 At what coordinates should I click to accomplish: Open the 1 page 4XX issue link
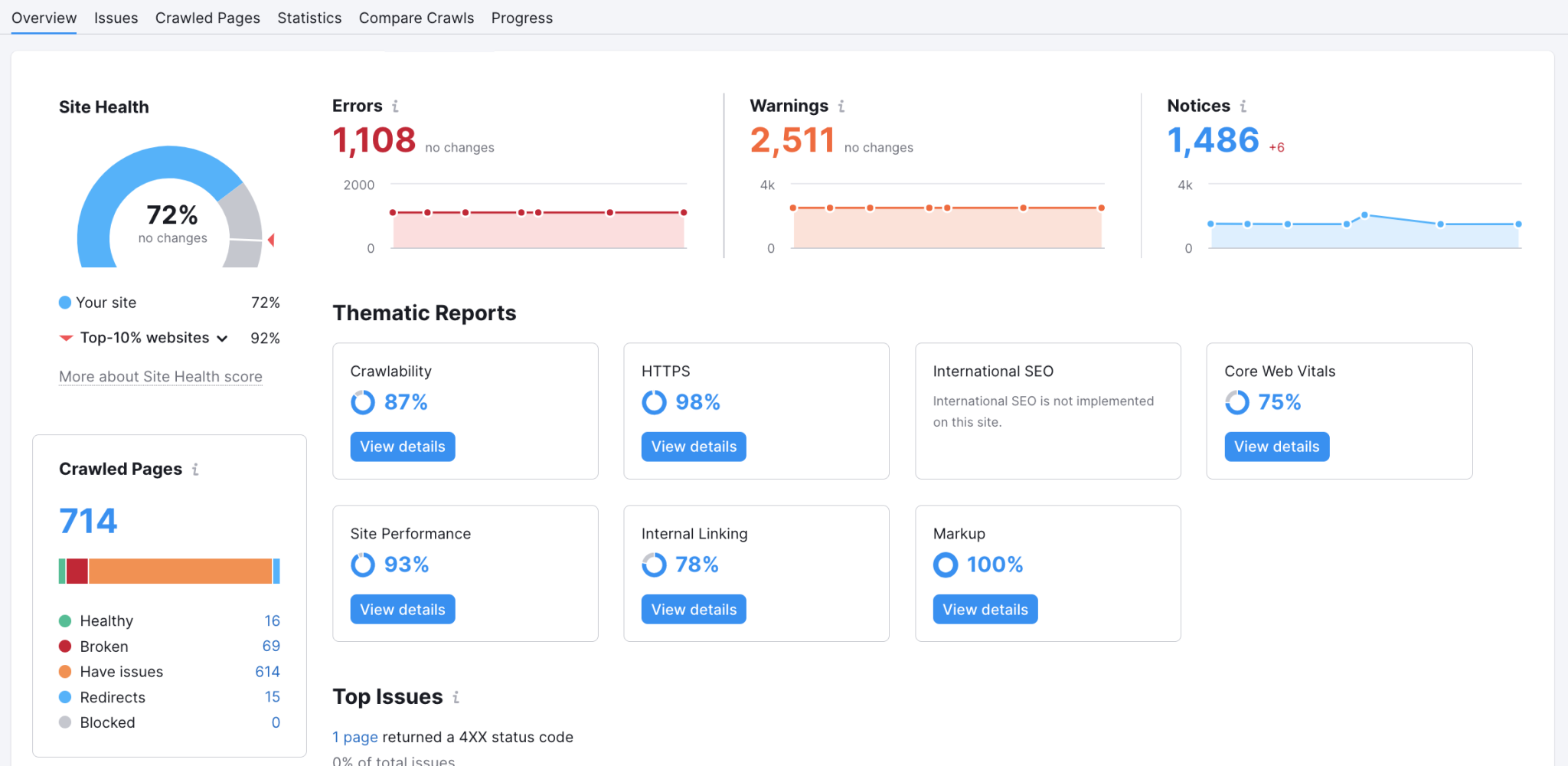[x=355, y=737]
